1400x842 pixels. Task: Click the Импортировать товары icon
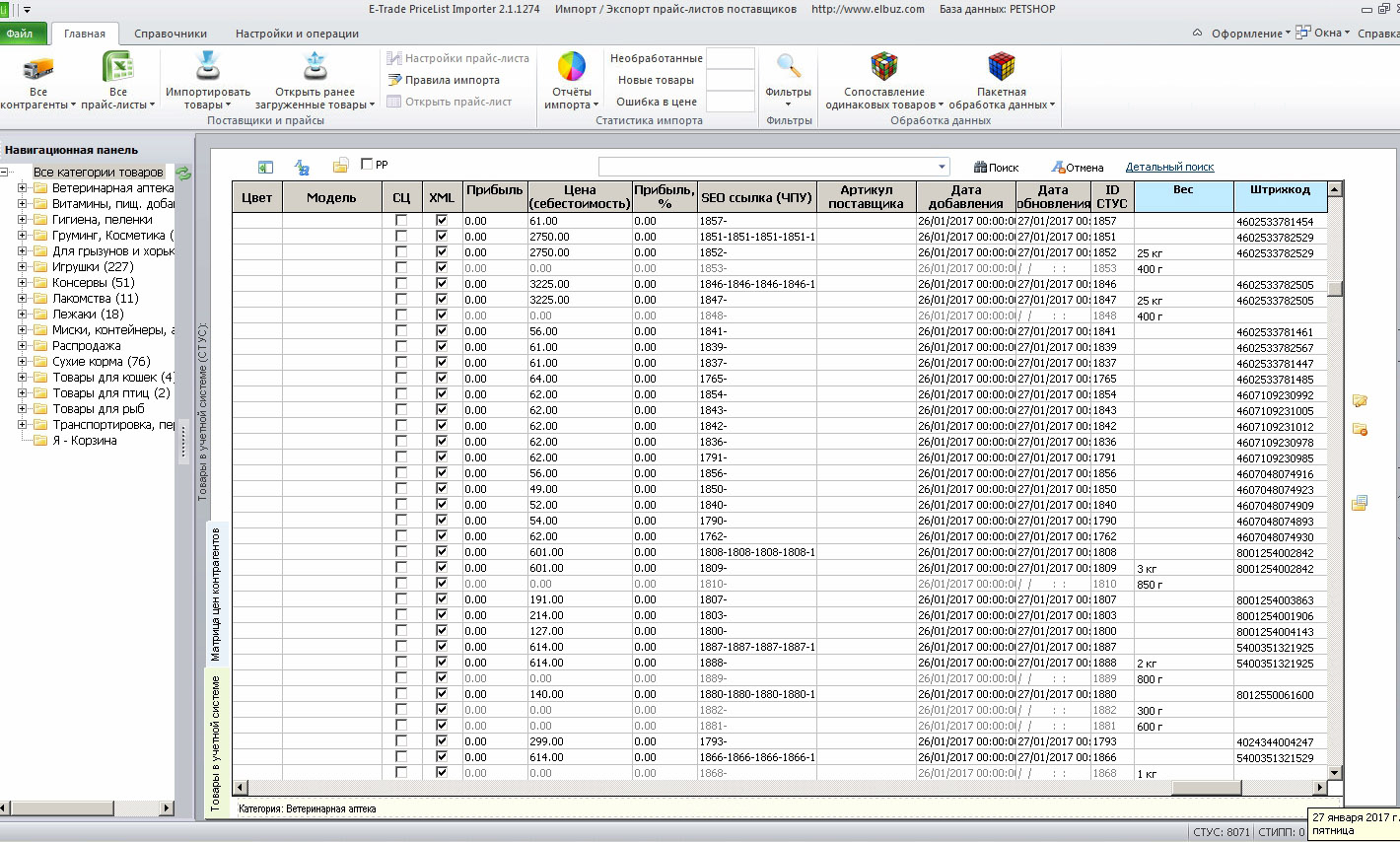coord(208,66)
